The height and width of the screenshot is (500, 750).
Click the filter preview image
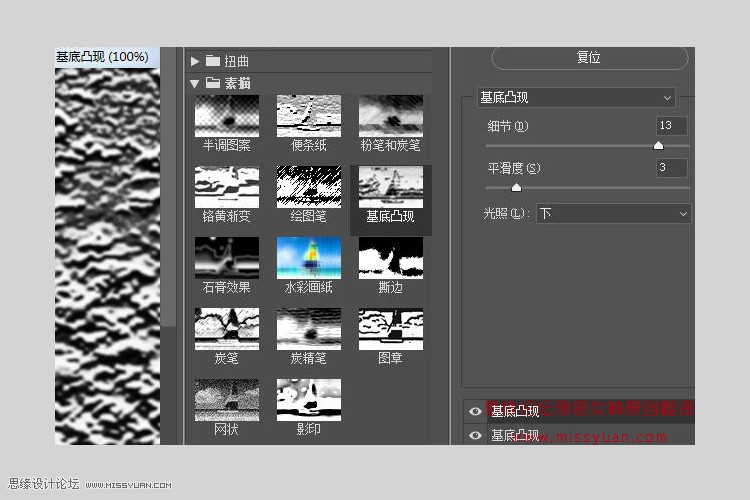pos(108,256)
